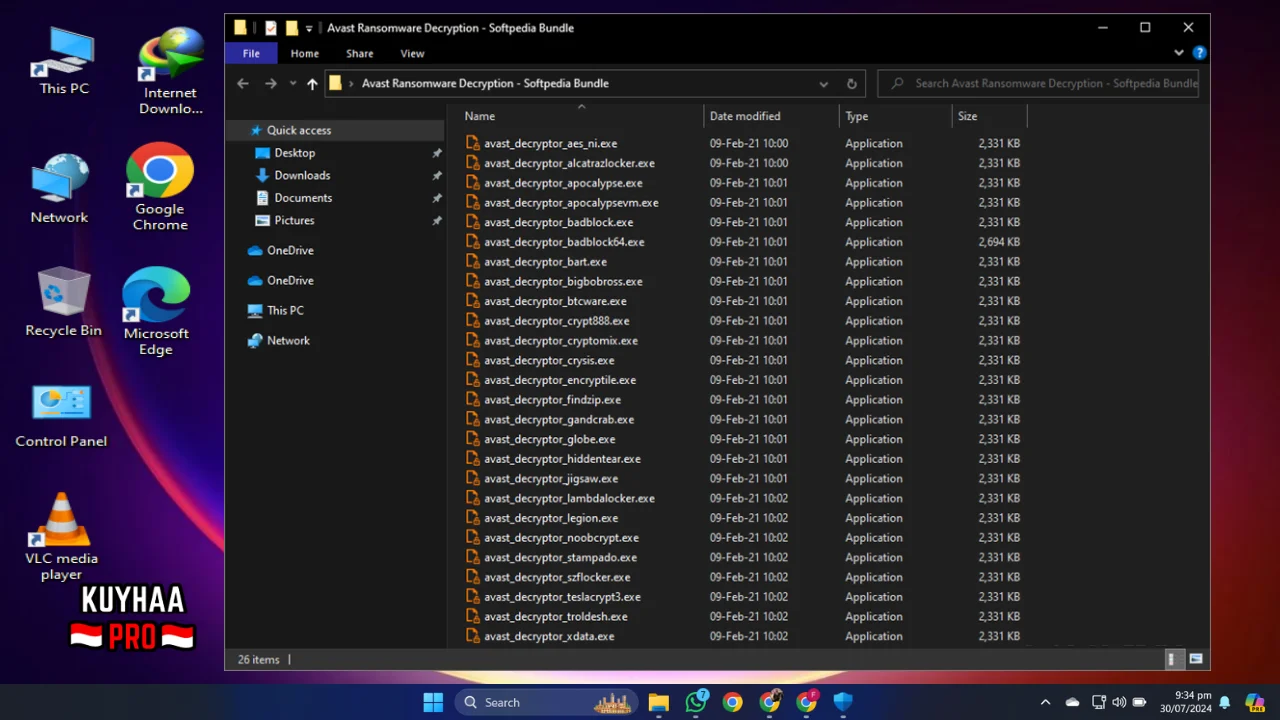This screenshot has width=1280, height=720.
Task: Click the New folder quick access icon
Action: click(x=291, y=28)
